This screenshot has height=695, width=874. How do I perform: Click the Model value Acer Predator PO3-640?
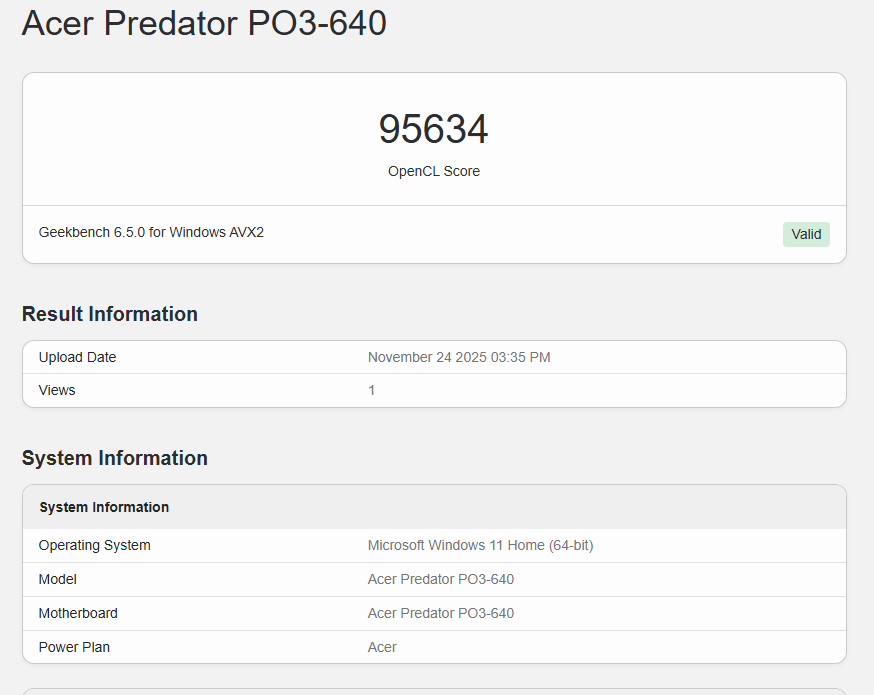coord(441,579)
